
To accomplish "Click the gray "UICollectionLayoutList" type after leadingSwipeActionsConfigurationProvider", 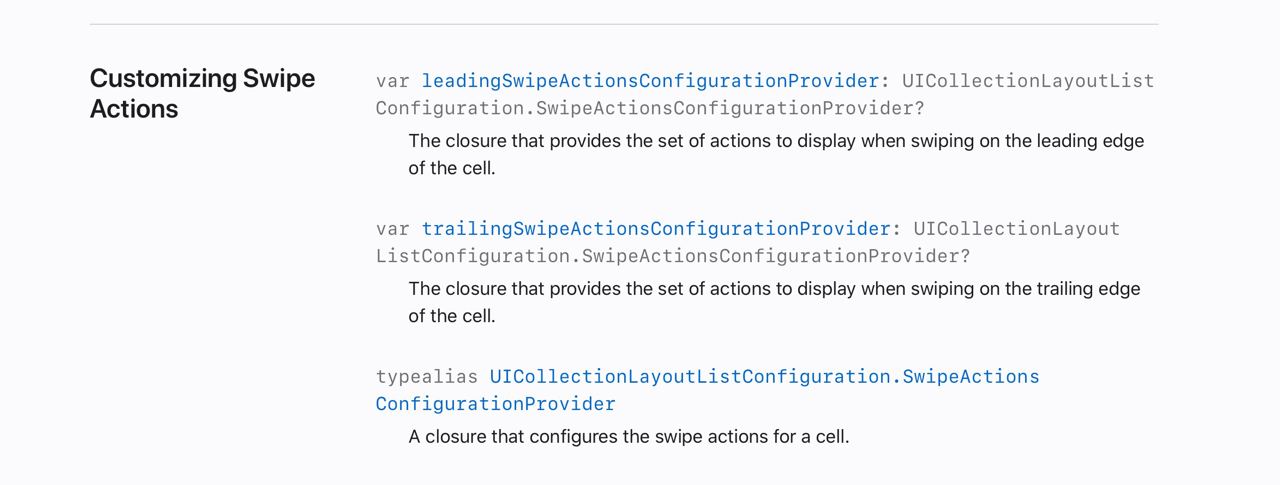I will tap(1028, 81).
